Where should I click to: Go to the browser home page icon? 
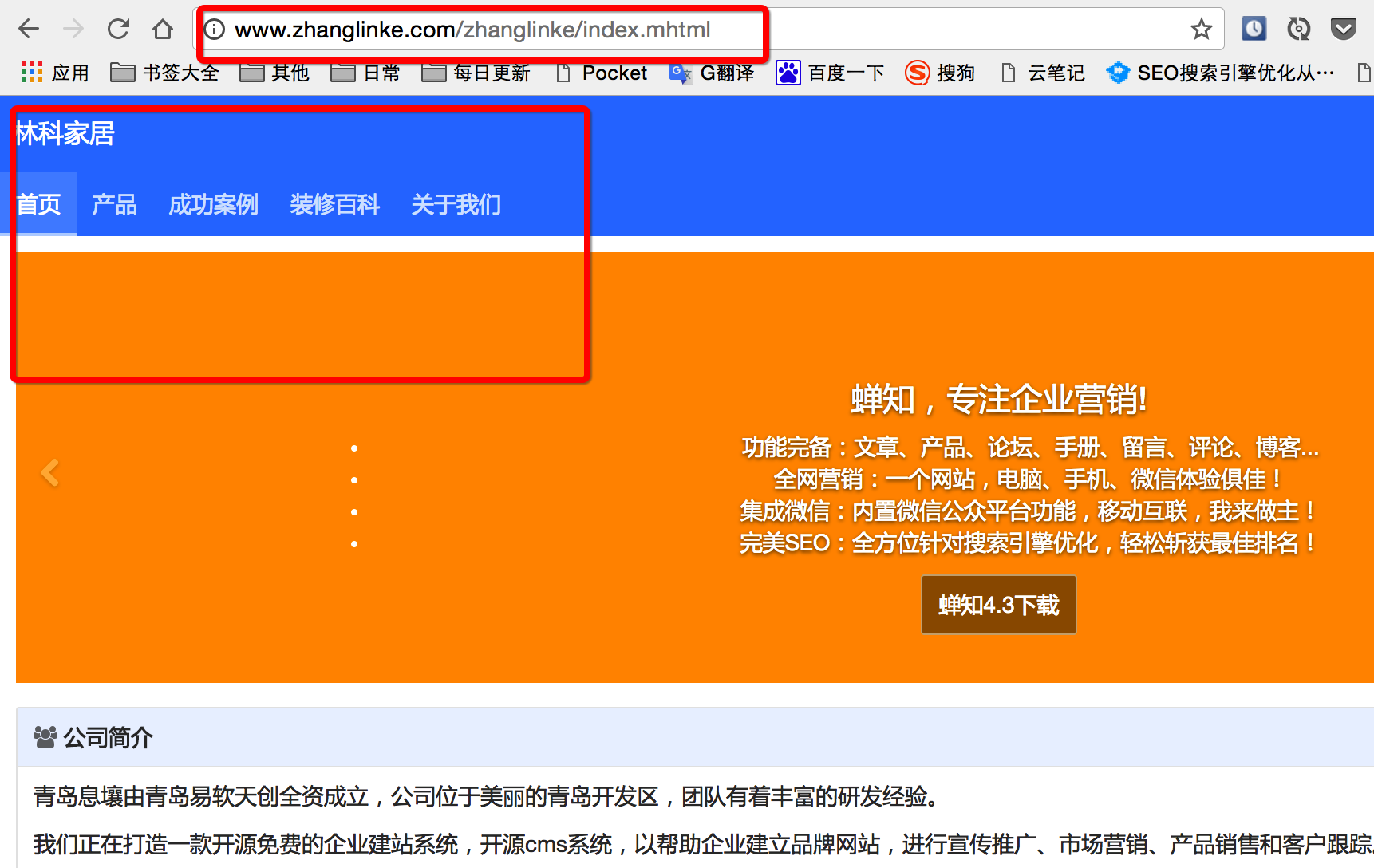click(163, 30)
